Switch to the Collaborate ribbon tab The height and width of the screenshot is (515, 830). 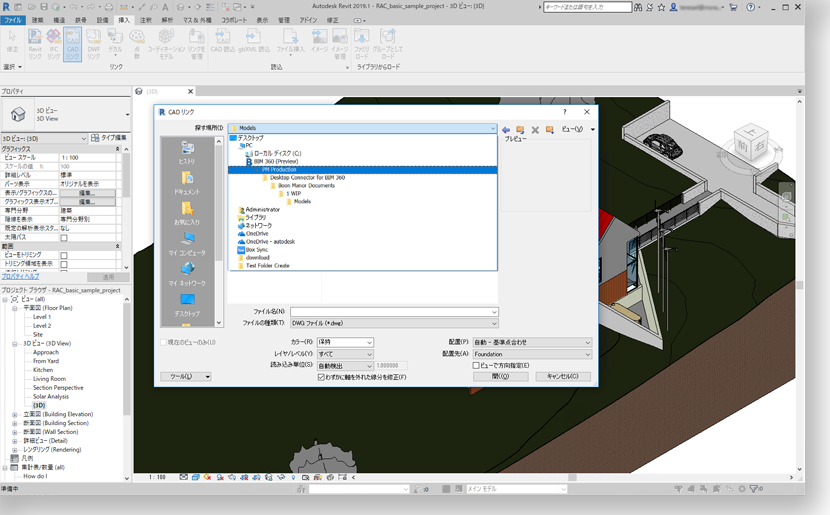pos(234,20)
